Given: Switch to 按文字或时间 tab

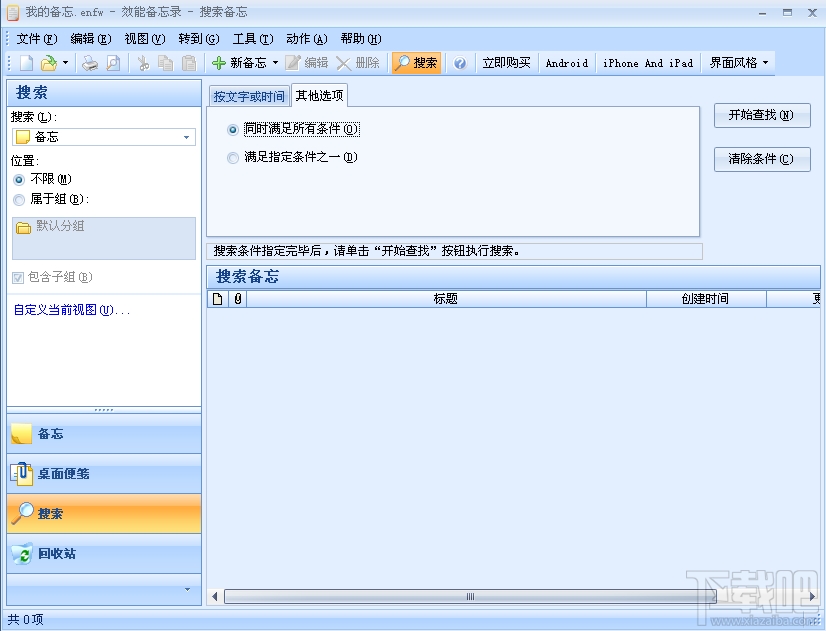Looking at the screenshot, I should 249,96.
